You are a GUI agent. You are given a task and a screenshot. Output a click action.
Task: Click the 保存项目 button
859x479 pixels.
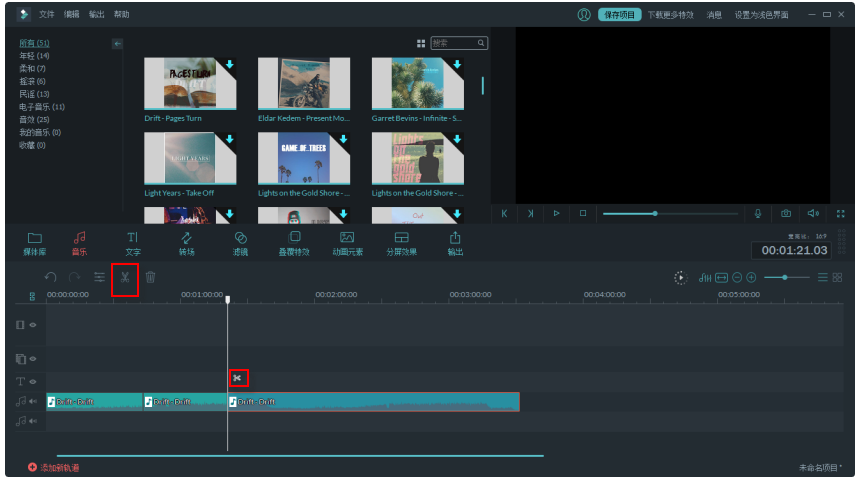[x=619, y=15]
